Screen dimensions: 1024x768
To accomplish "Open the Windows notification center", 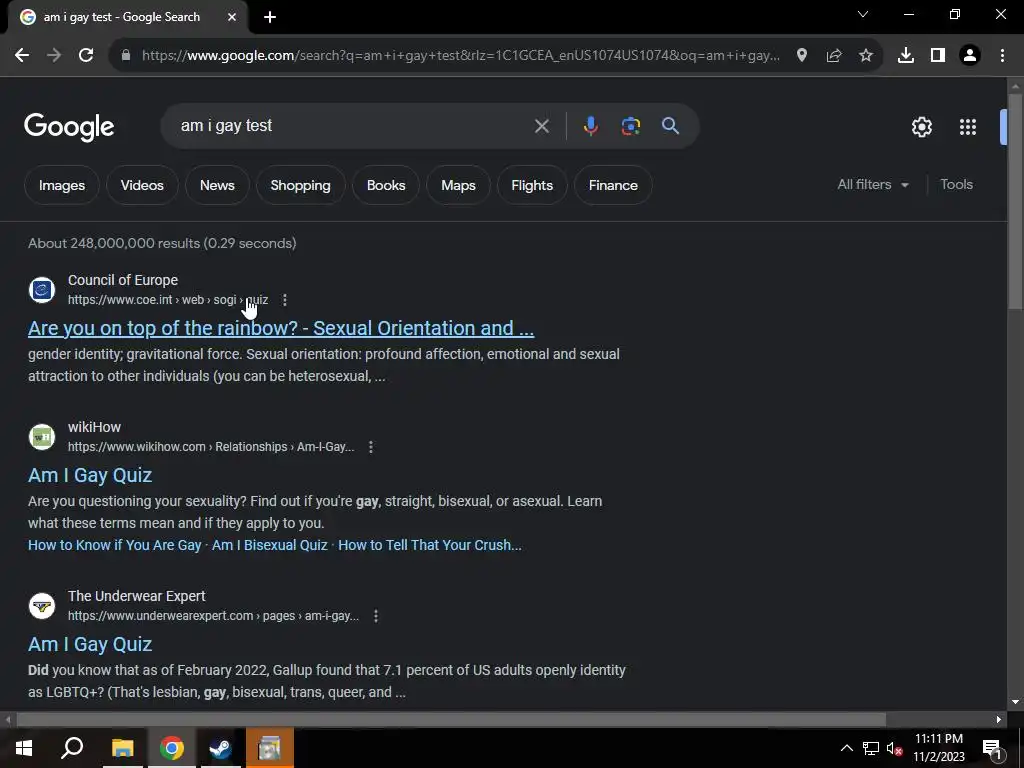I will [x=992, y=749].
